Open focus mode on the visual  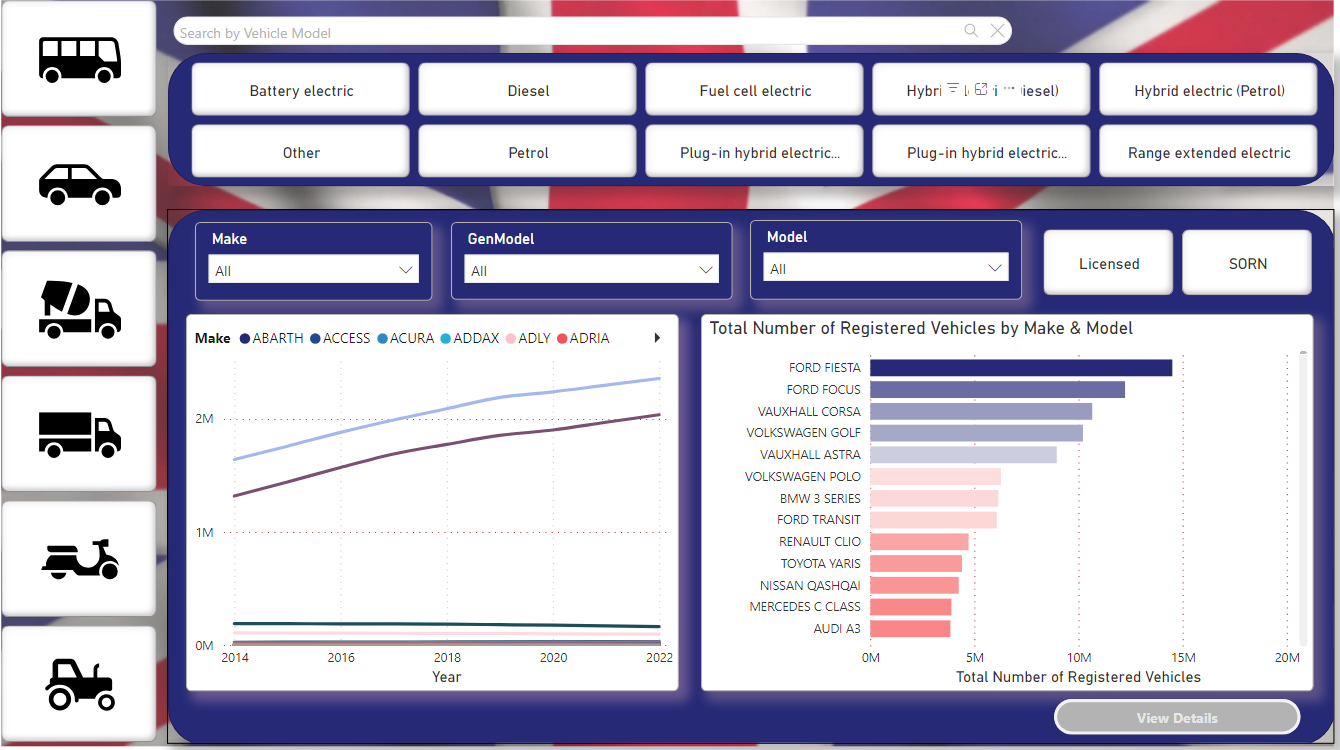[981, 89]
